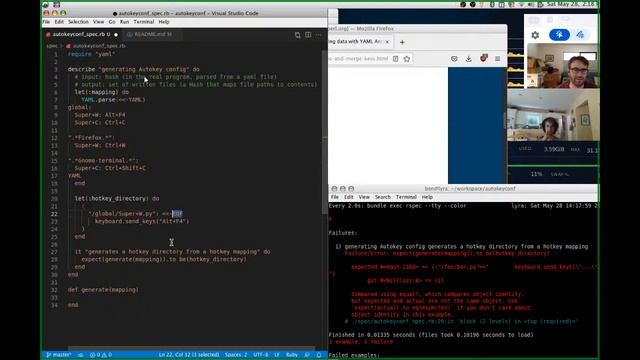
Task: Split the editor to the right
Action: (x=308, y=35)
